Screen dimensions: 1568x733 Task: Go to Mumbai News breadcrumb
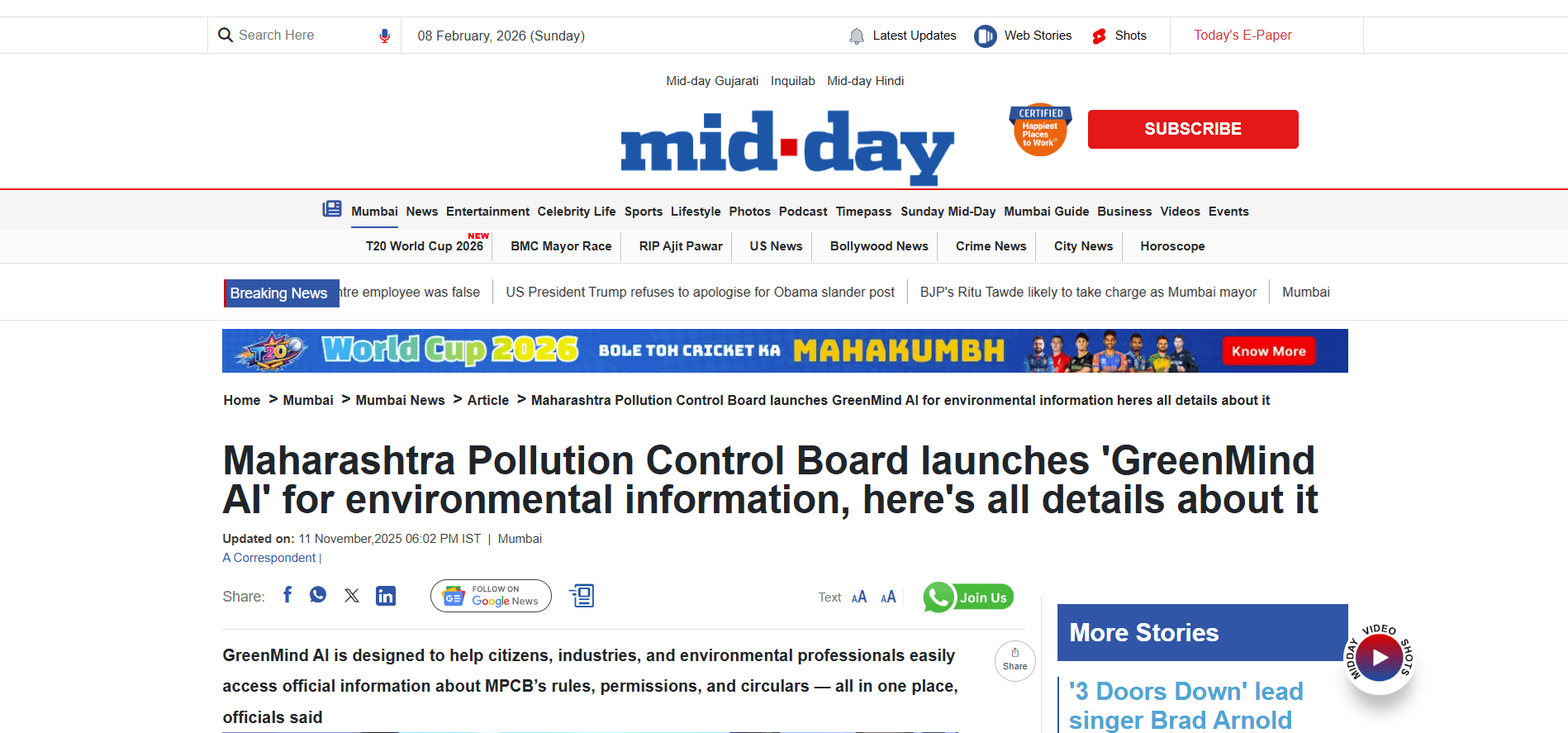pyautogui.click(x=400, y=400)
